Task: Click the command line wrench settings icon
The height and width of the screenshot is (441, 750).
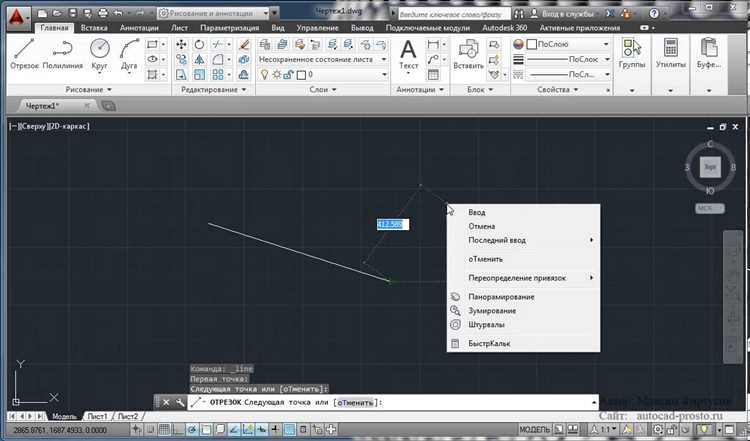Action: coord(180,402)
